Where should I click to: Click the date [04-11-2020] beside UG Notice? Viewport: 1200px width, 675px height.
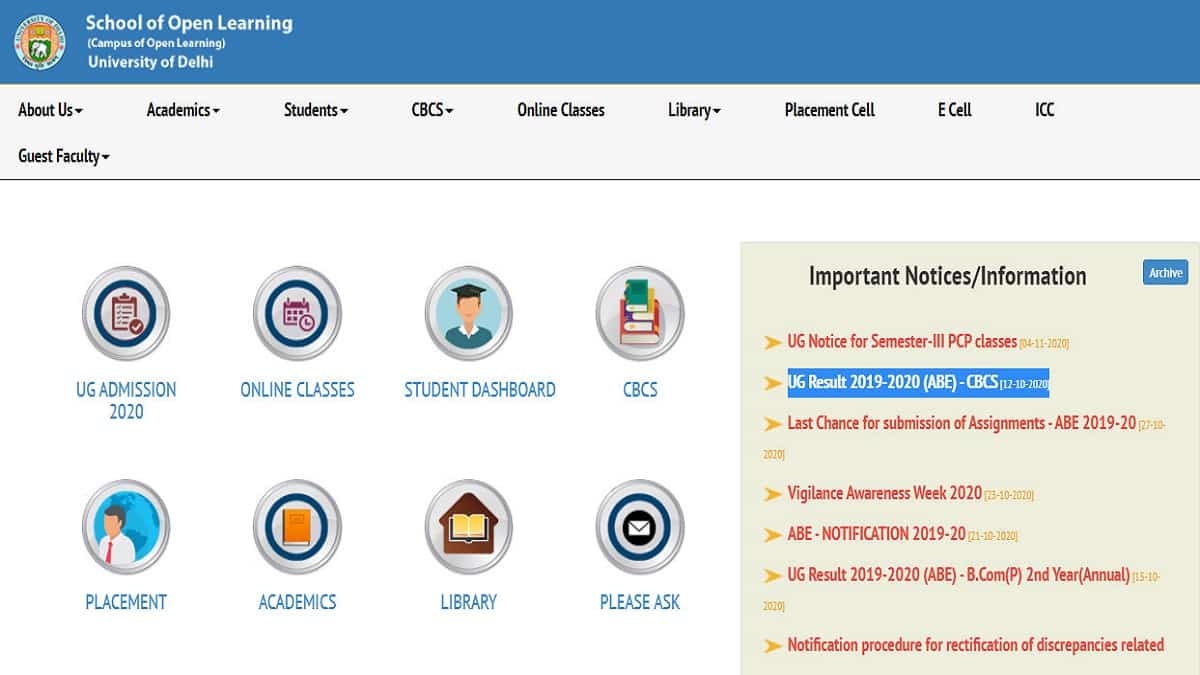pyautogui.click(x=1044, y=344)
